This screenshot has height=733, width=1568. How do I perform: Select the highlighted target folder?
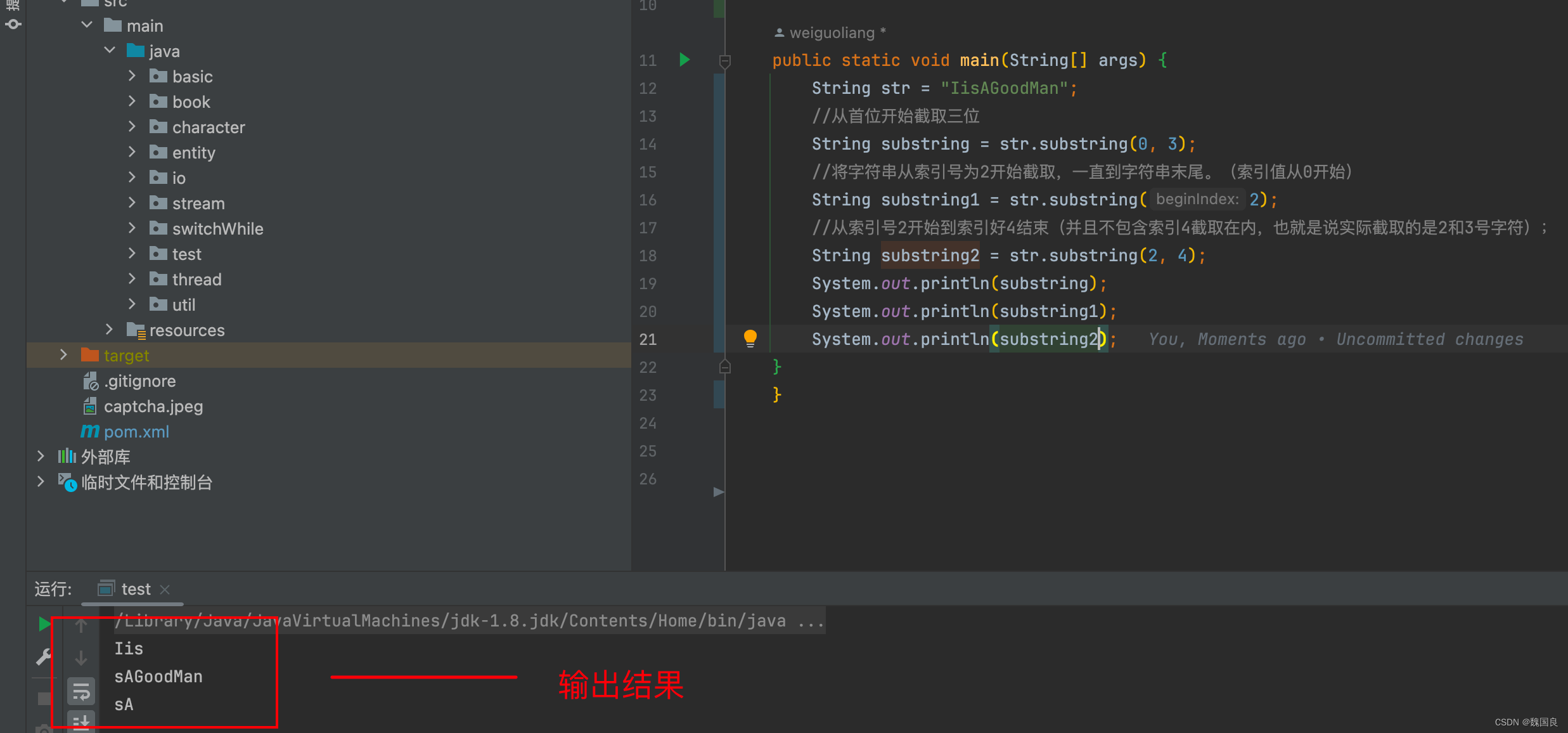[127, 355]
